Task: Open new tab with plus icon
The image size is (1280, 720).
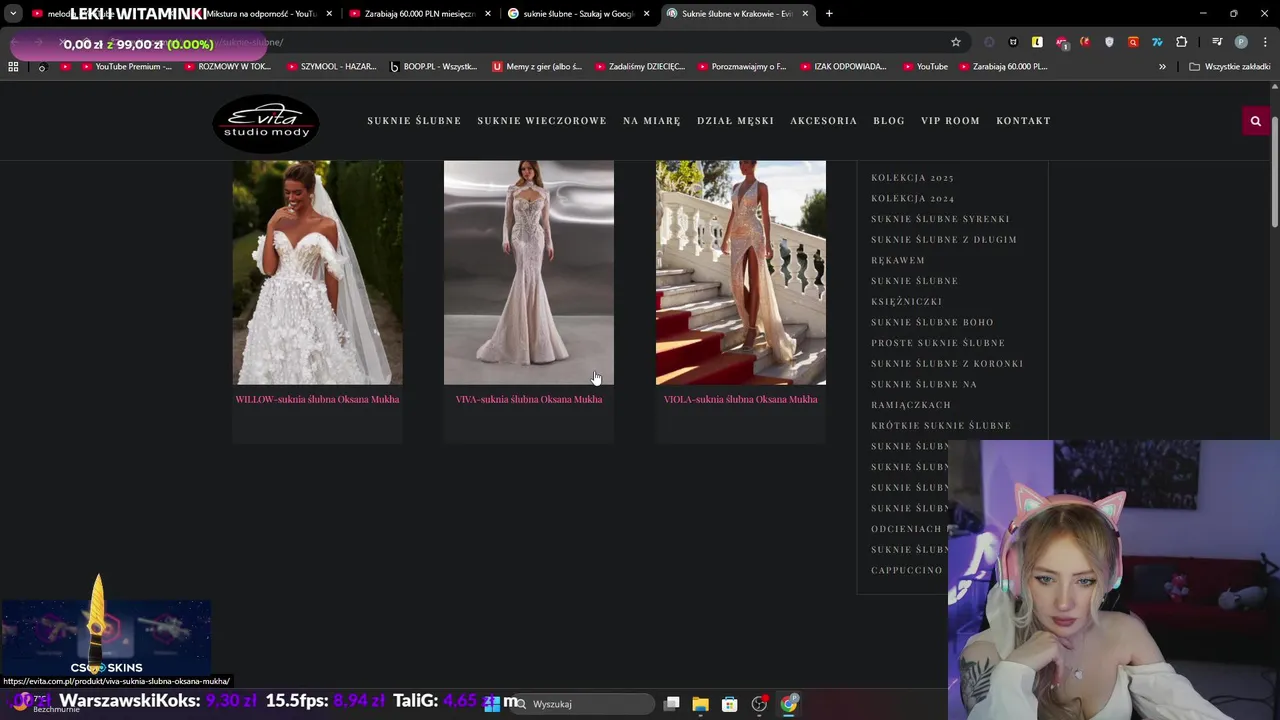Action: coord(829,14)
